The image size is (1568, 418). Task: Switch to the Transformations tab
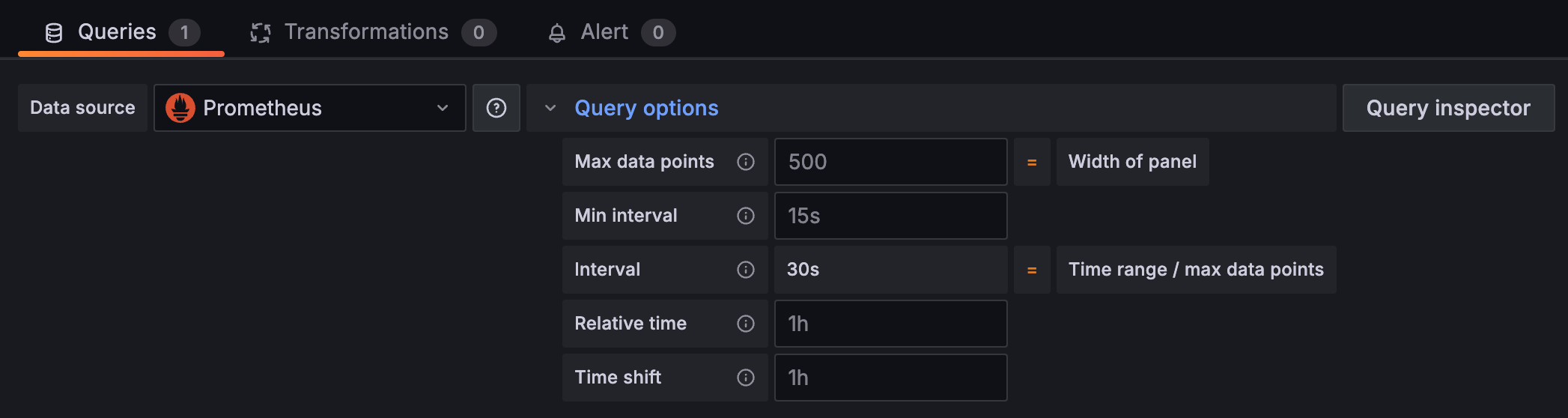click(x=366, y=32)
